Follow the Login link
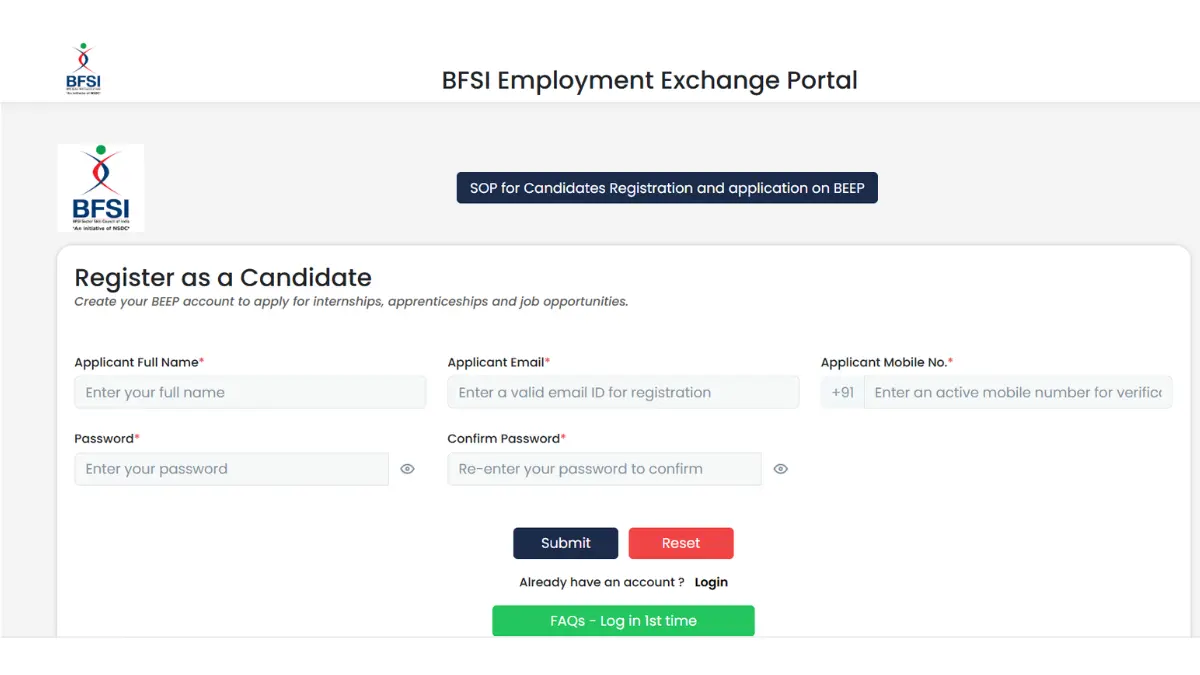Viewport: 1200px width, 675px height. click(x=711, y=582)
